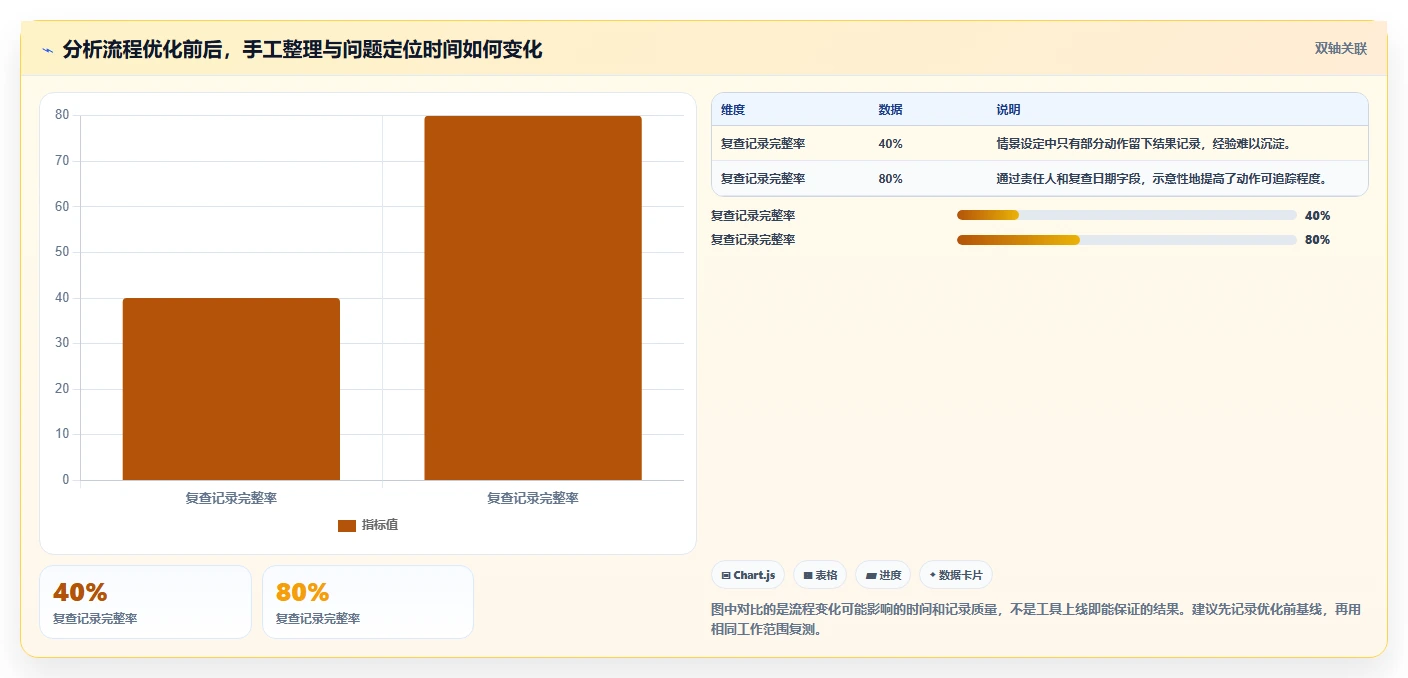
Task: Click the heading 分析流程优化前后
Action: tap(302, 50)
